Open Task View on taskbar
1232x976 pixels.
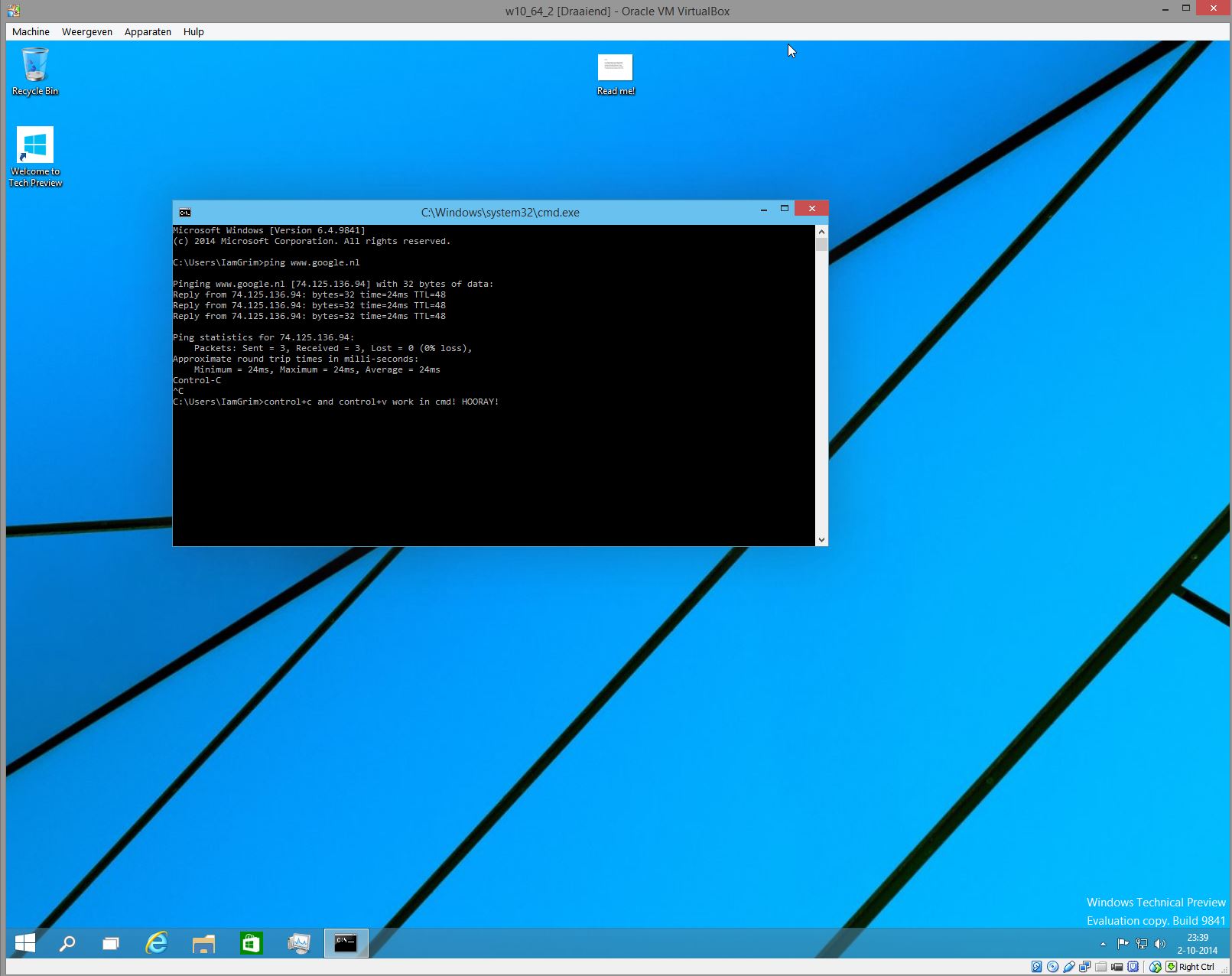tap(111, 943)
